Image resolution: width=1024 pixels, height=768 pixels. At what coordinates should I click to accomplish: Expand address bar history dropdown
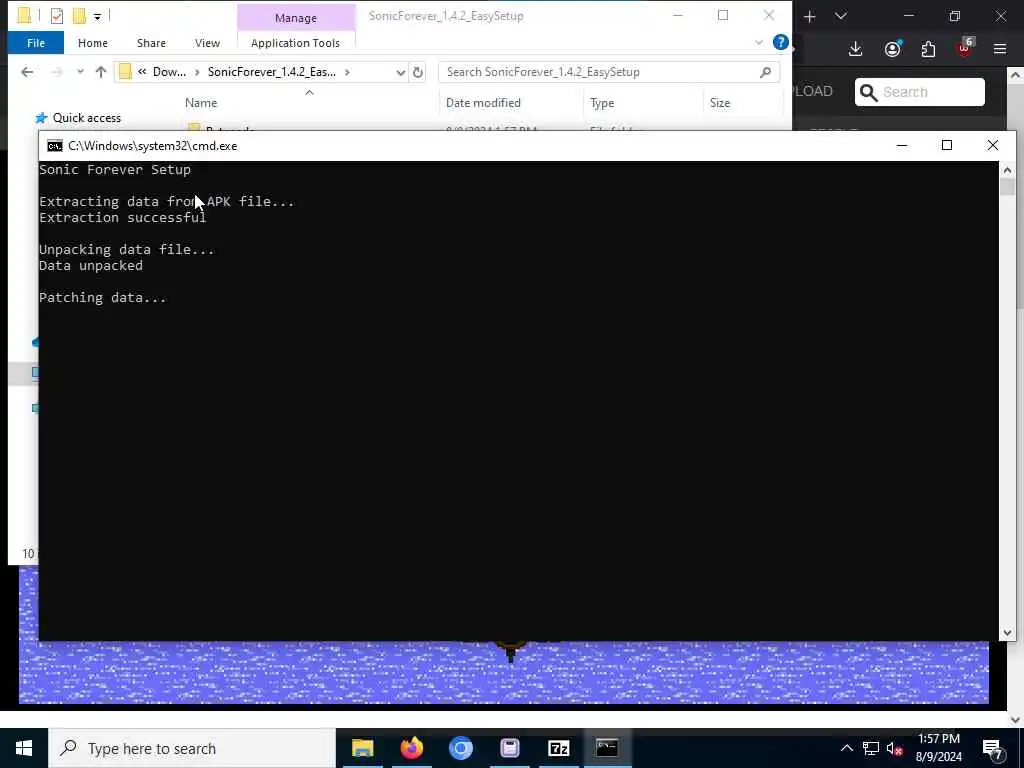coord(400,72)
